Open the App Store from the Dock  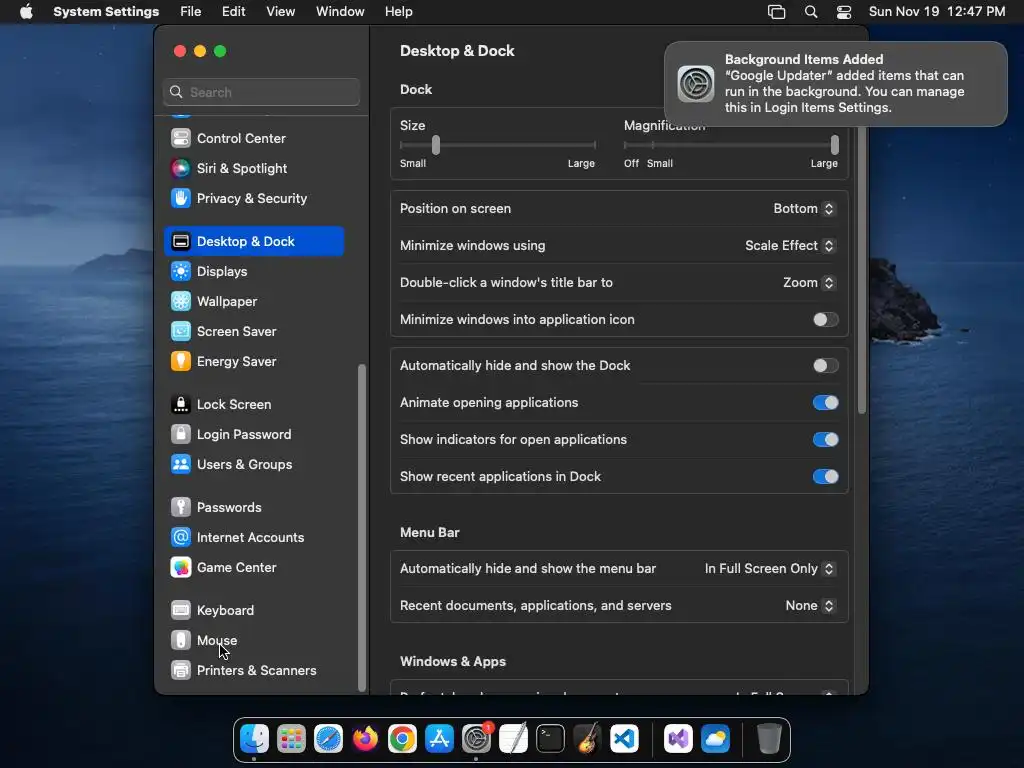439,739
